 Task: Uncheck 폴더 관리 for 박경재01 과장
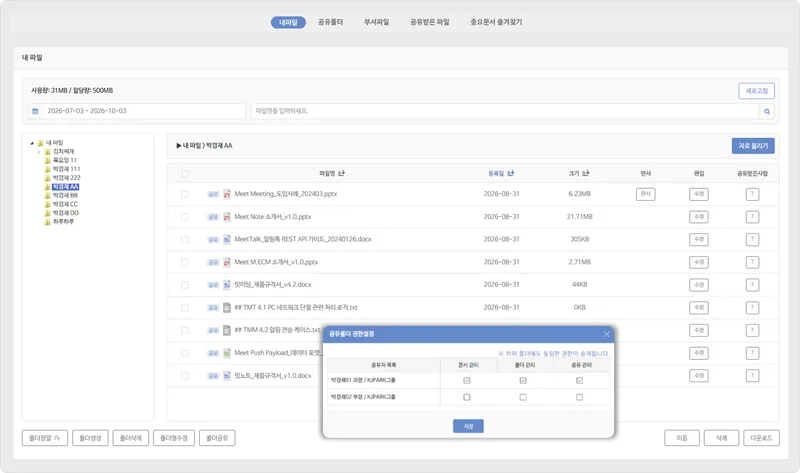[523, 381]
